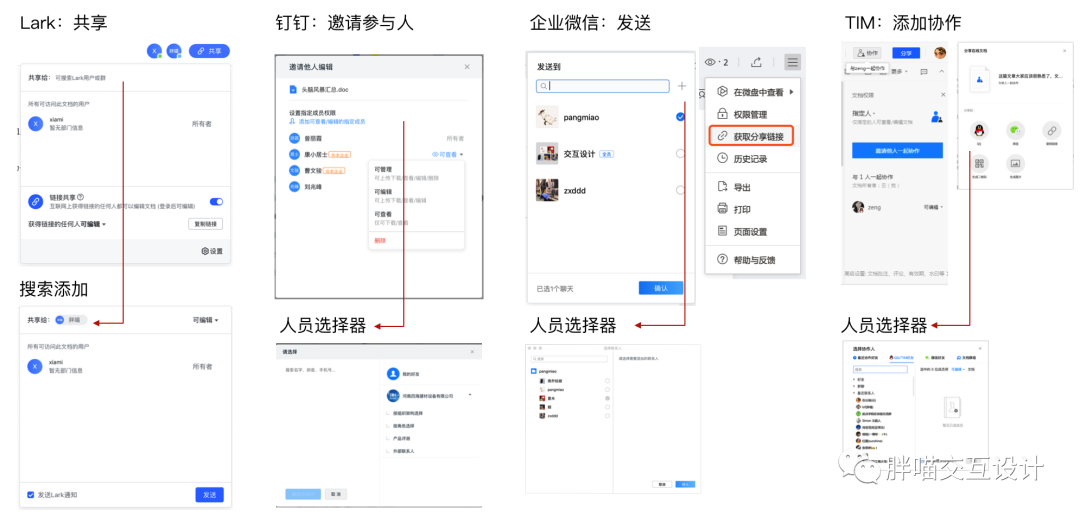Open 帮助与反馈 from the menu

point(756,260)
